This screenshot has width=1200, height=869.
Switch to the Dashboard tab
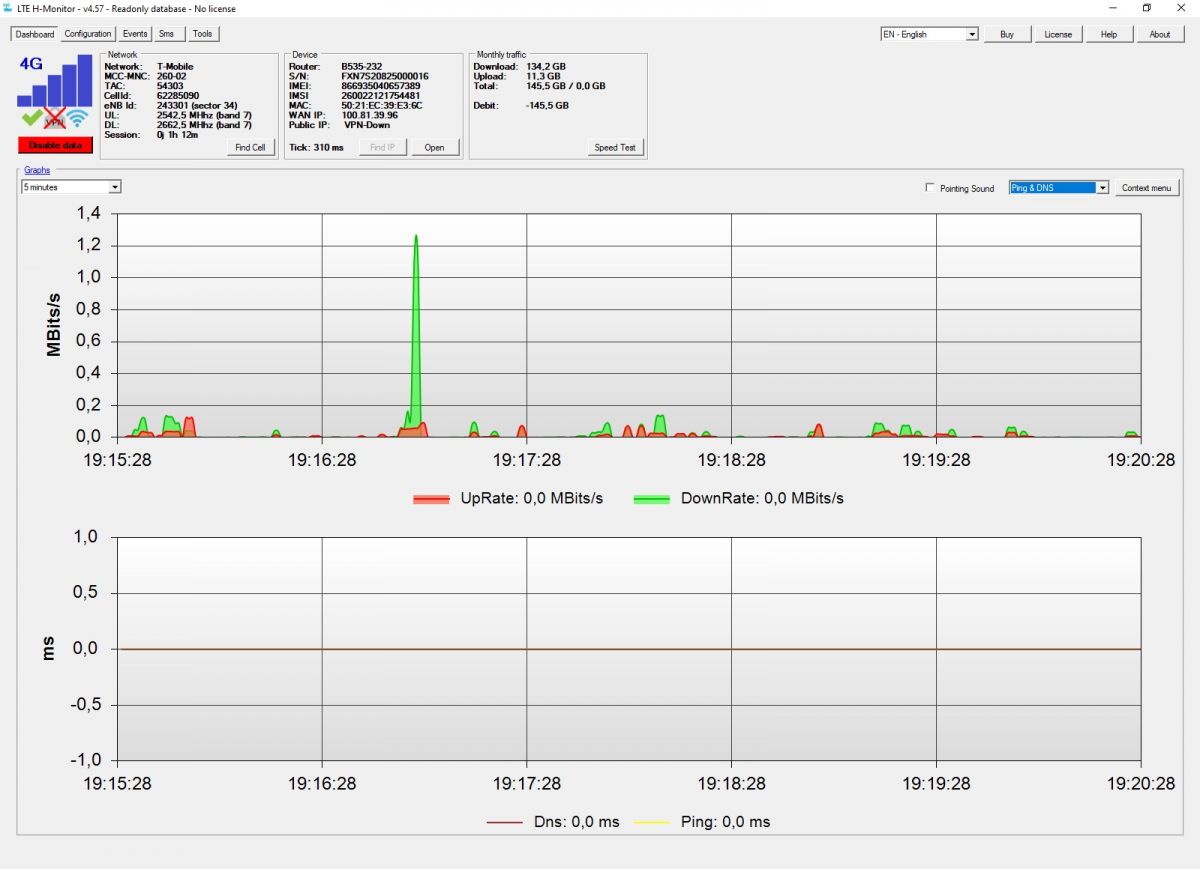coord(35,34)
